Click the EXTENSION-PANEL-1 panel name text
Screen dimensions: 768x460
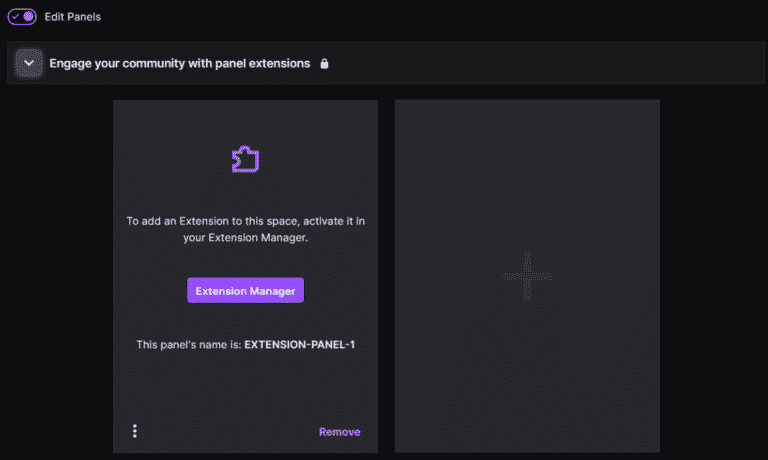(x=299, y=344)
